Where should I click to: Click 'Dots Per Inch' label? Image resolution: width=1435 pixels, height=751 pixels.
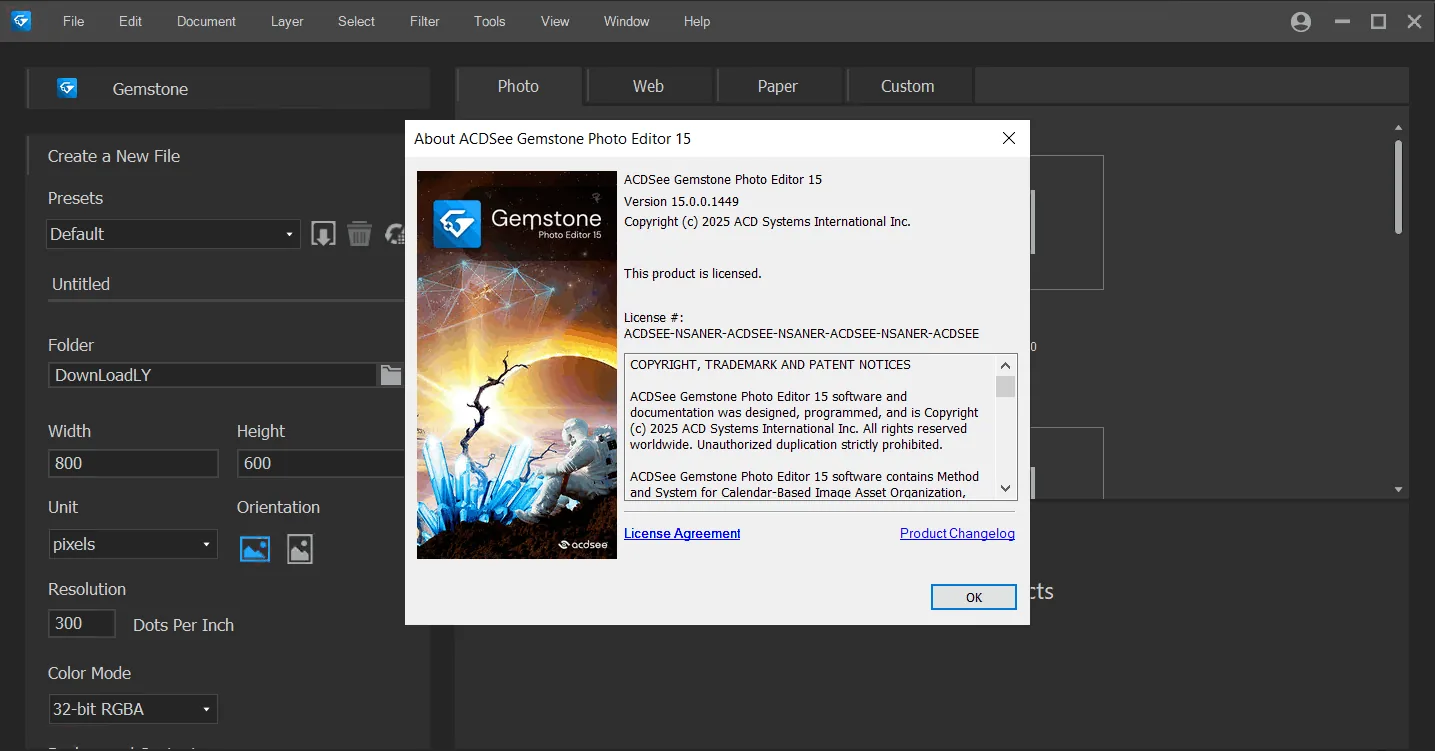pos(184,625)
